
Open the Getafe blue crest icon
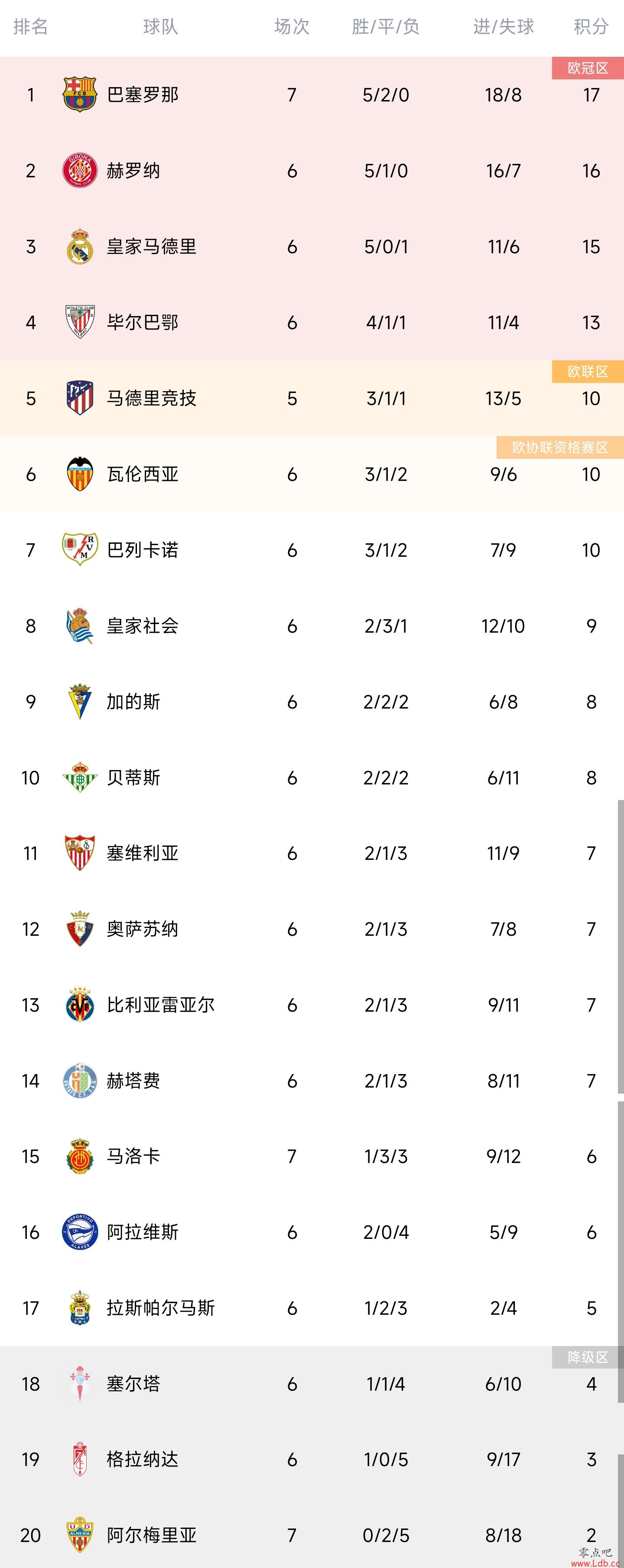pos(80,1081)
